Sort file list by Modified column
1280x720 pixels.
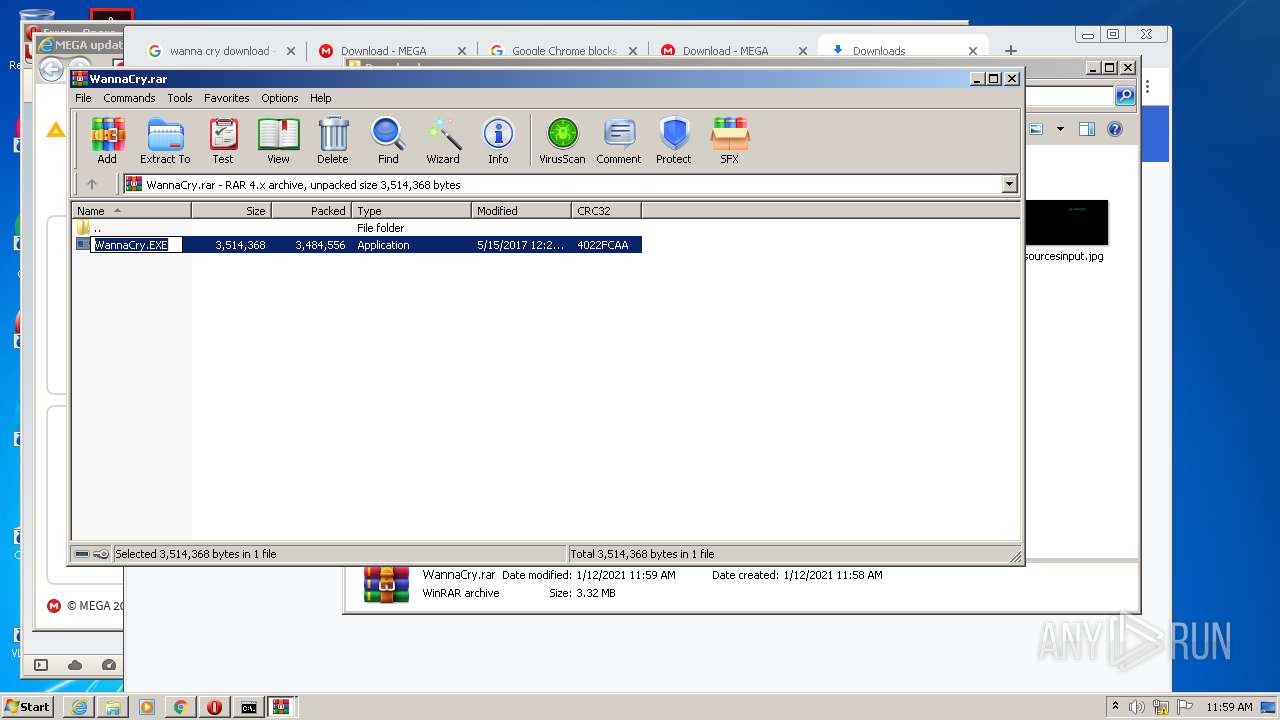click(521, 211)
